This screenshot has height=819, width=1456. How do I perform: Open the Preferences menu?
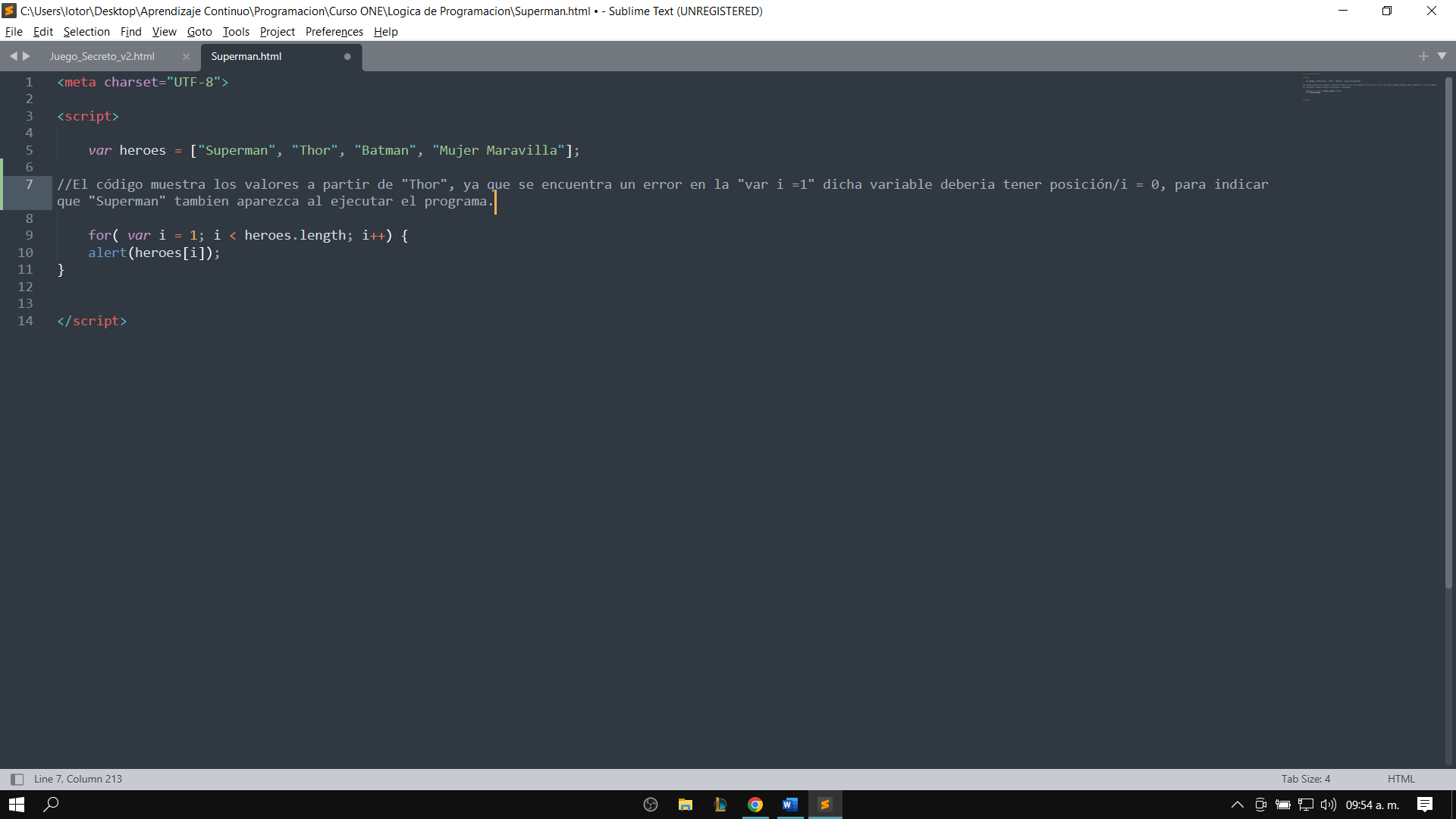[334, 32]
